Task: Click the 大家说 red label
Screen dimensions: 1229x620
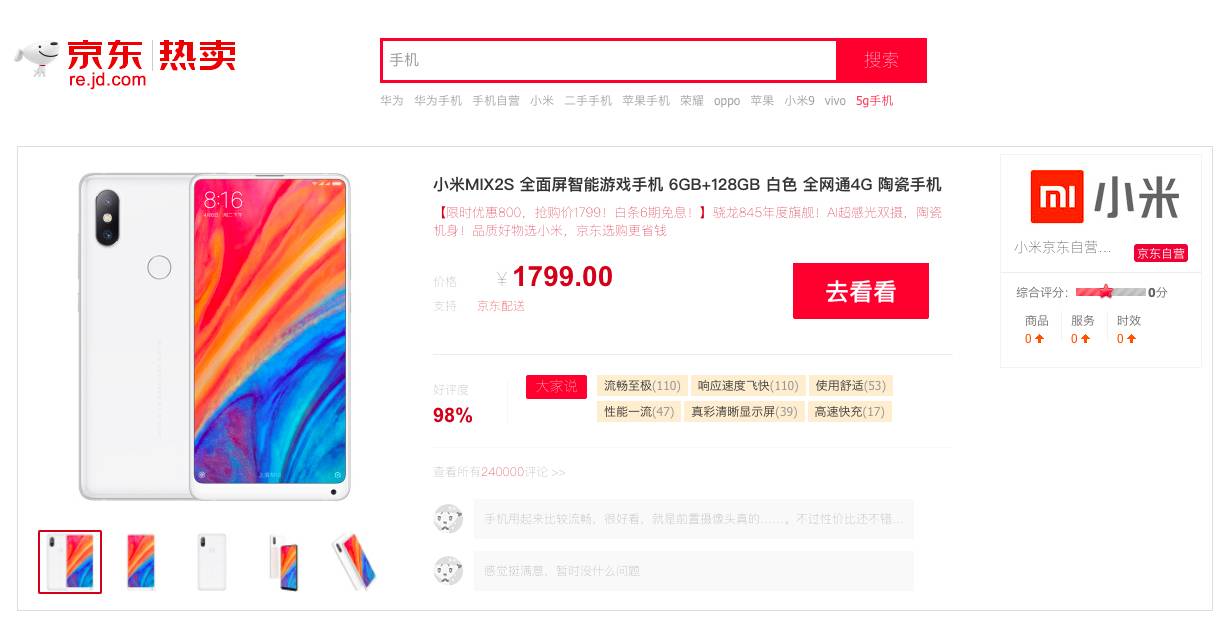Action: [556, 386]
